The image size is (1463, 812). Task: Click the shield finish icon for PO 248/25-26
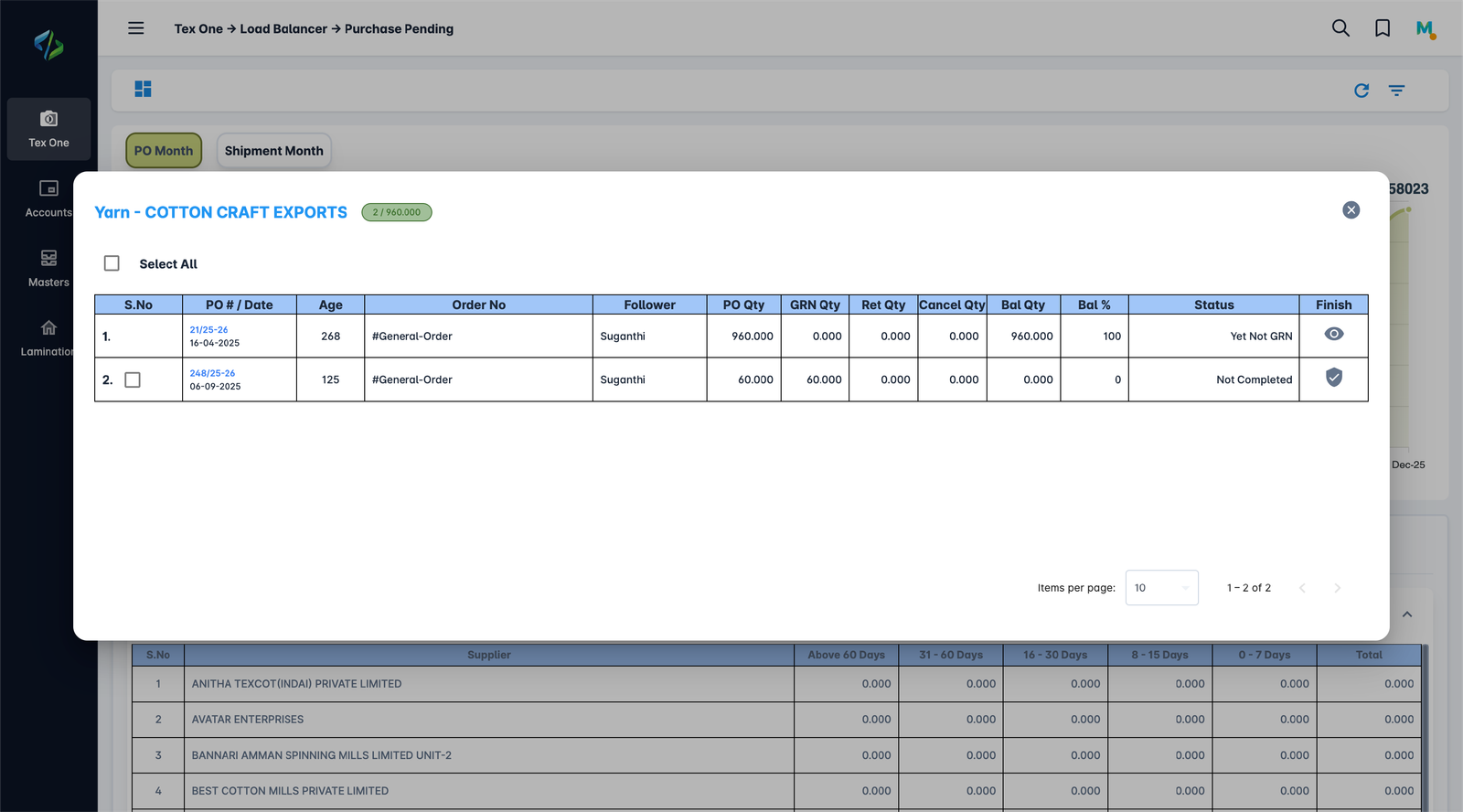1334,378
